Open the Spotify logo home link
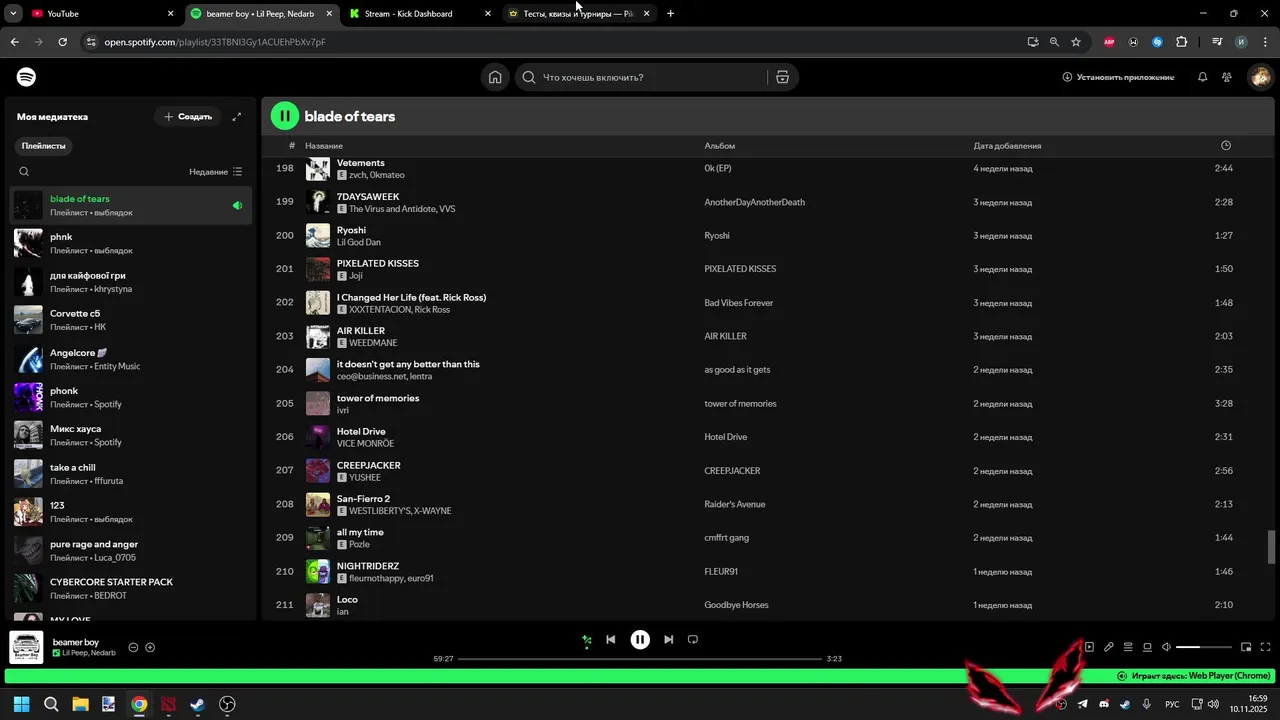The width and height of the screenshot is (1280, 720). click(26, 77)
